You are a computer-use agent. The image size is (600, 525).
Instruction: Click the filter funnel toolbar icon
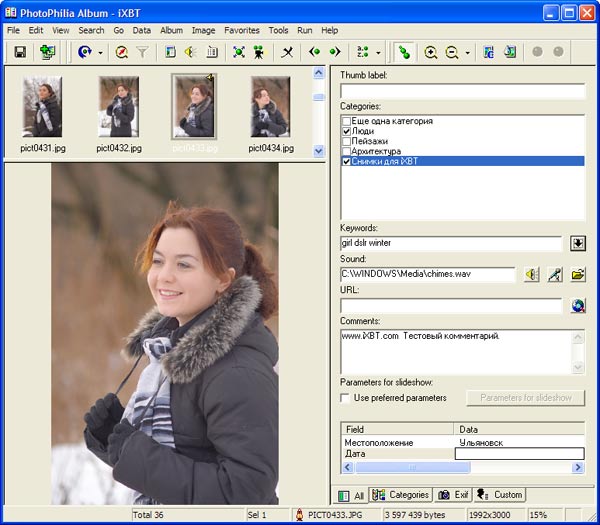pyautogui.click(x=143, y=52)
